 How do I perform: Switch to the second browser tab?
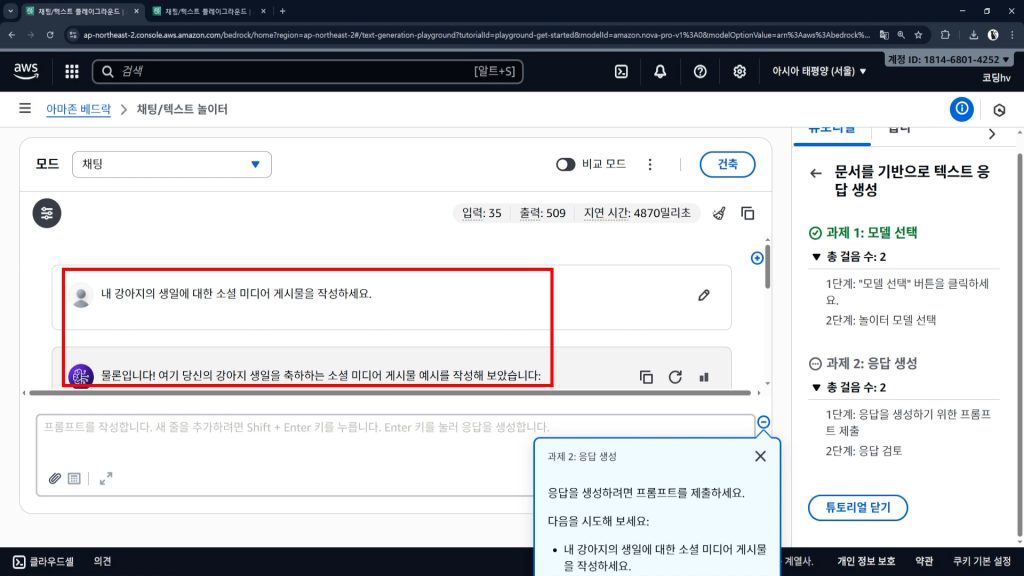pos(209,11)
